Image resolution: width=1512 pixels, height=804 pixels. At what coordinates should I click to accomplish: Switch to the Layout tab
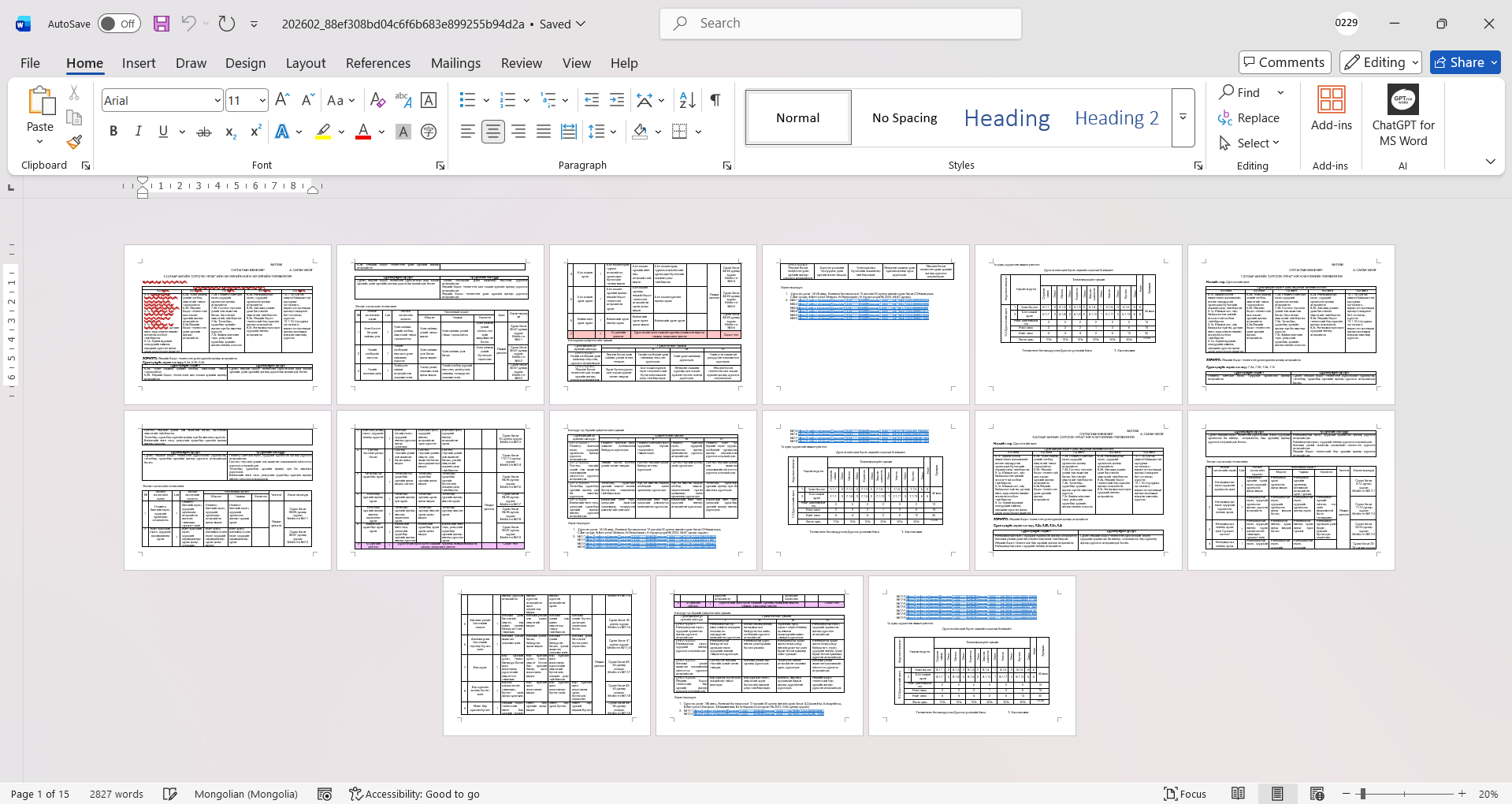[x=305, y=63]
